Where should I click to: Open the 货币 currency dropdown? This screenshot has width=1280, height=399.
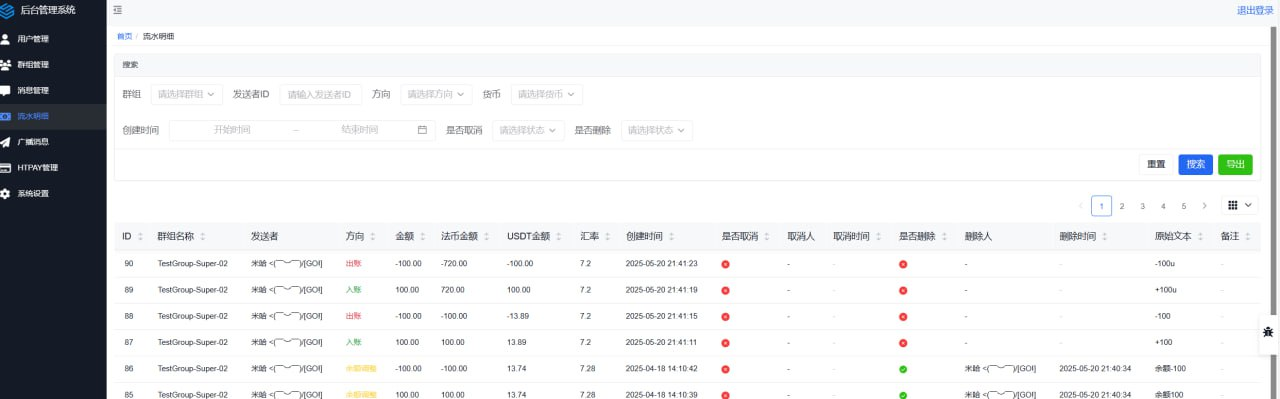(546, 94)
